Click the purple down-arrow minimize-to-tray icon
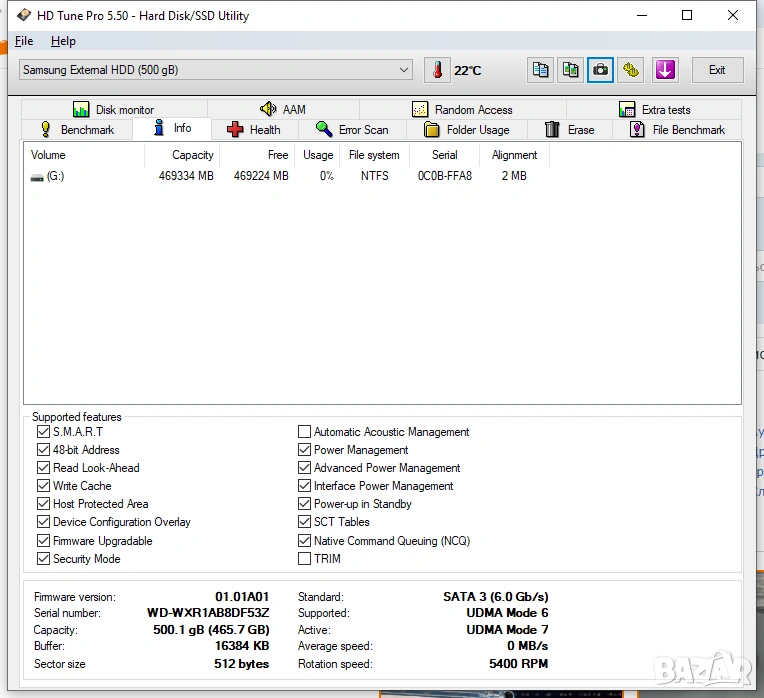This screenshot has height=698, width=764. [665, 70]
